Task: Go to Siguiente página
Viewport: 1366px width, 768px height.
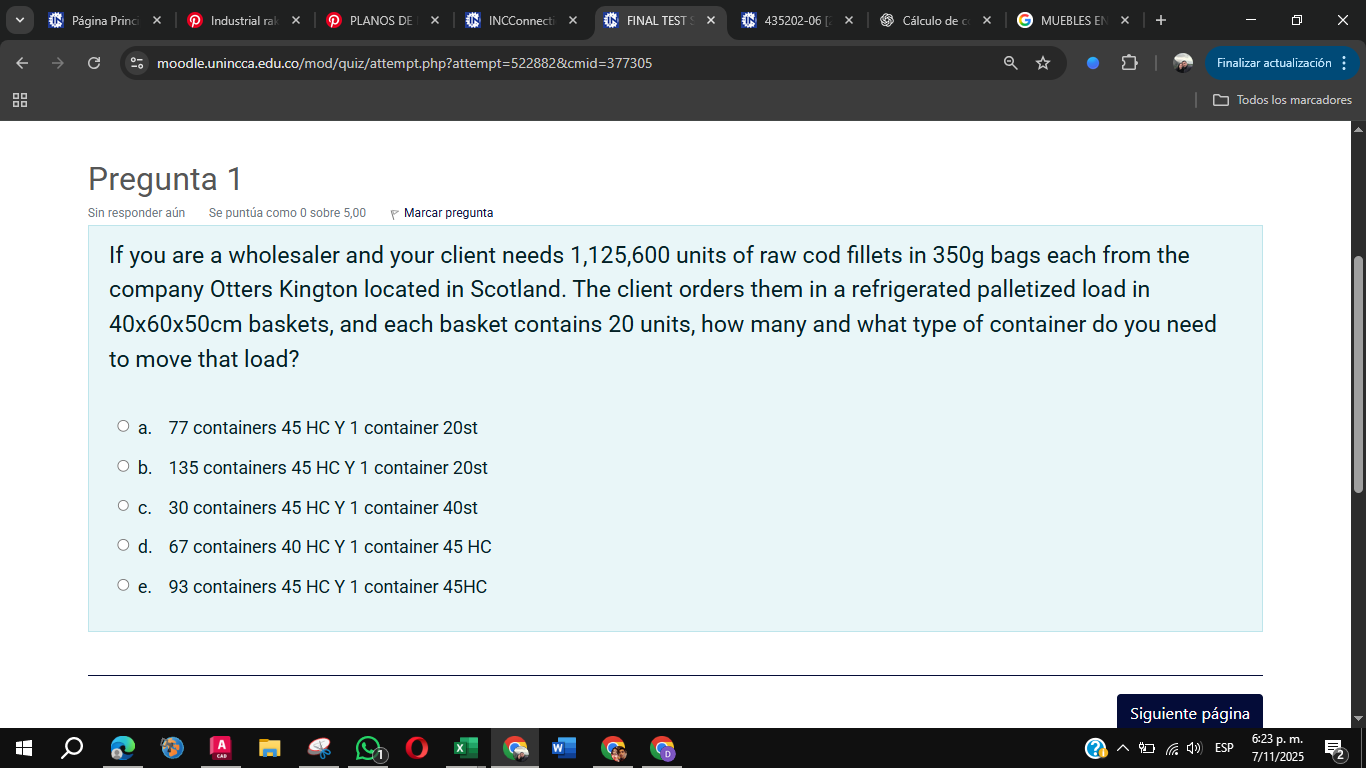Action: point(1189,713)
